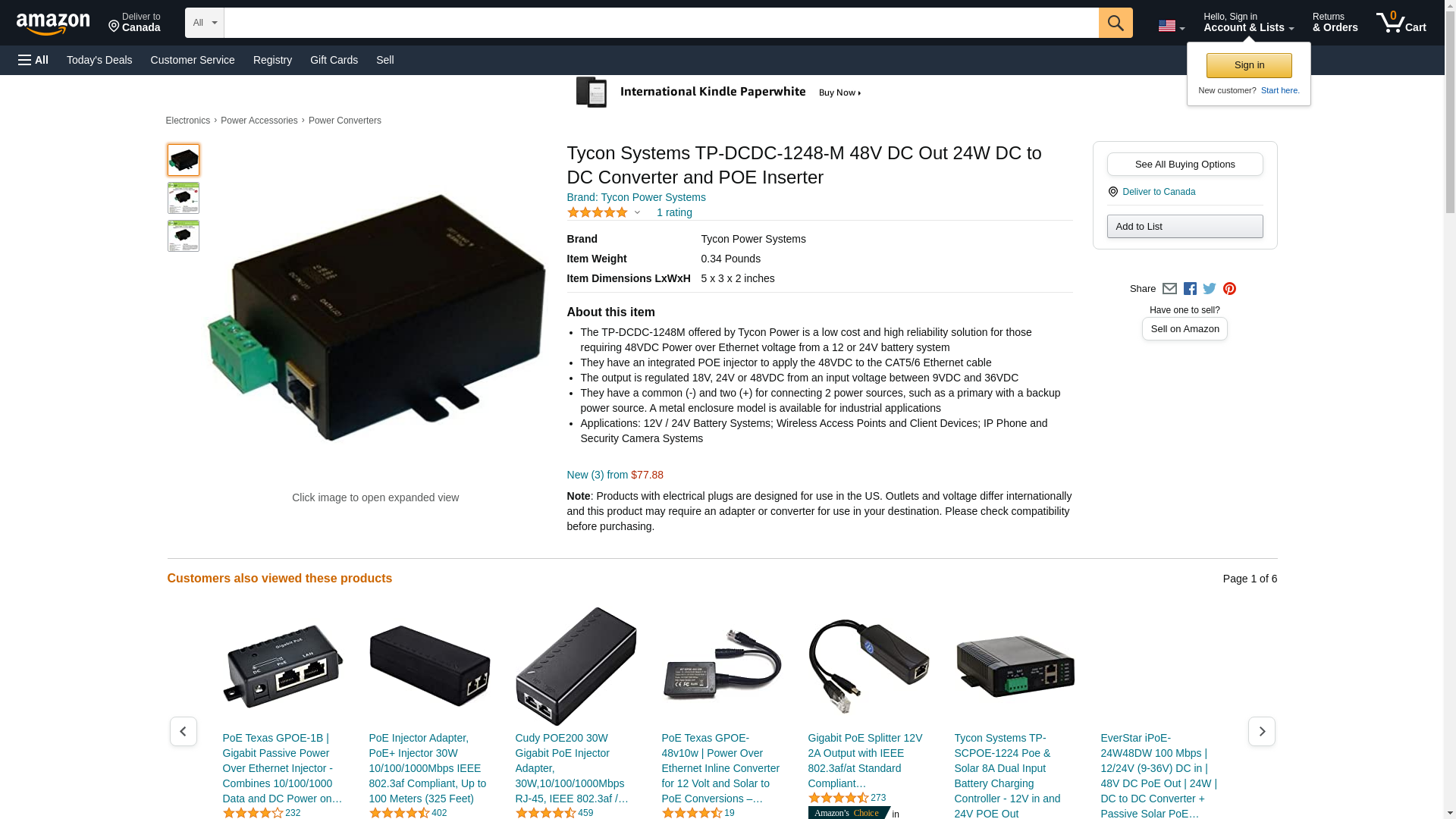This screenshot has width=1456, height=819.
Task: Focus the Amazon search input field
Action: point(661,23)
